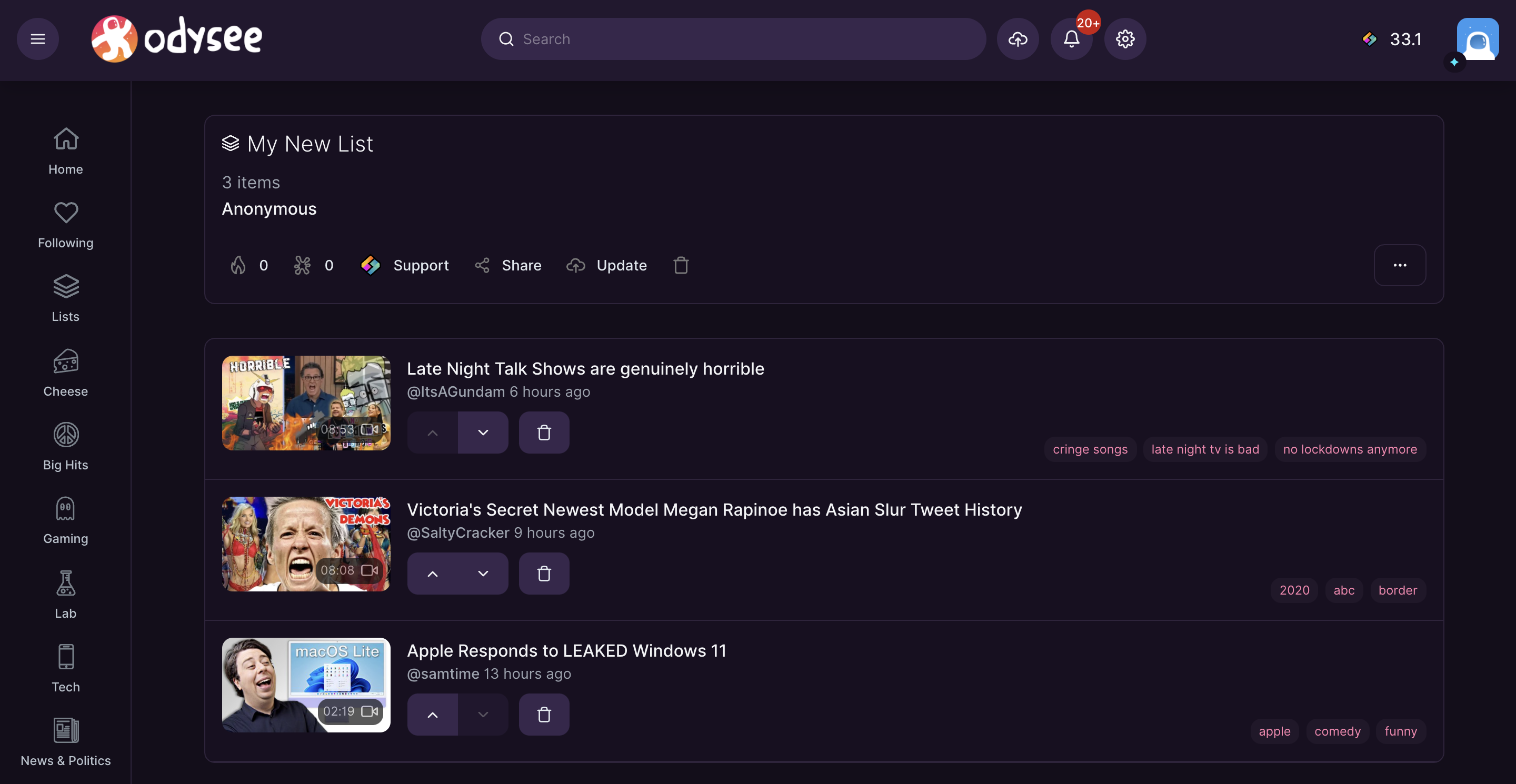Open the user avatar menu
The width and height of the screenshot is (1516, 784).
(x=1477, y=39)
